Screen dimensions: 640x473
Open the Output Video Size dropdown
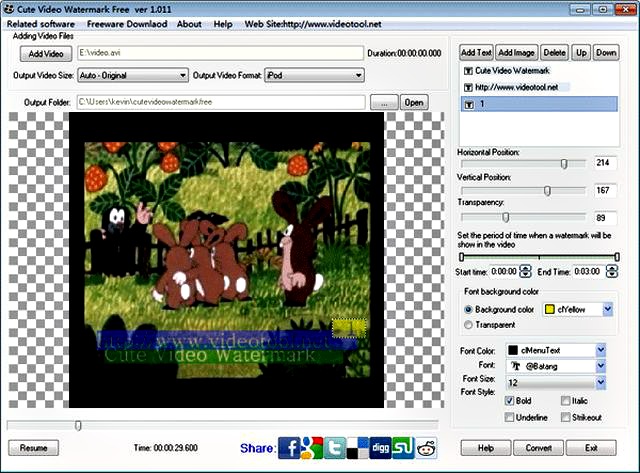coord(133,75)
